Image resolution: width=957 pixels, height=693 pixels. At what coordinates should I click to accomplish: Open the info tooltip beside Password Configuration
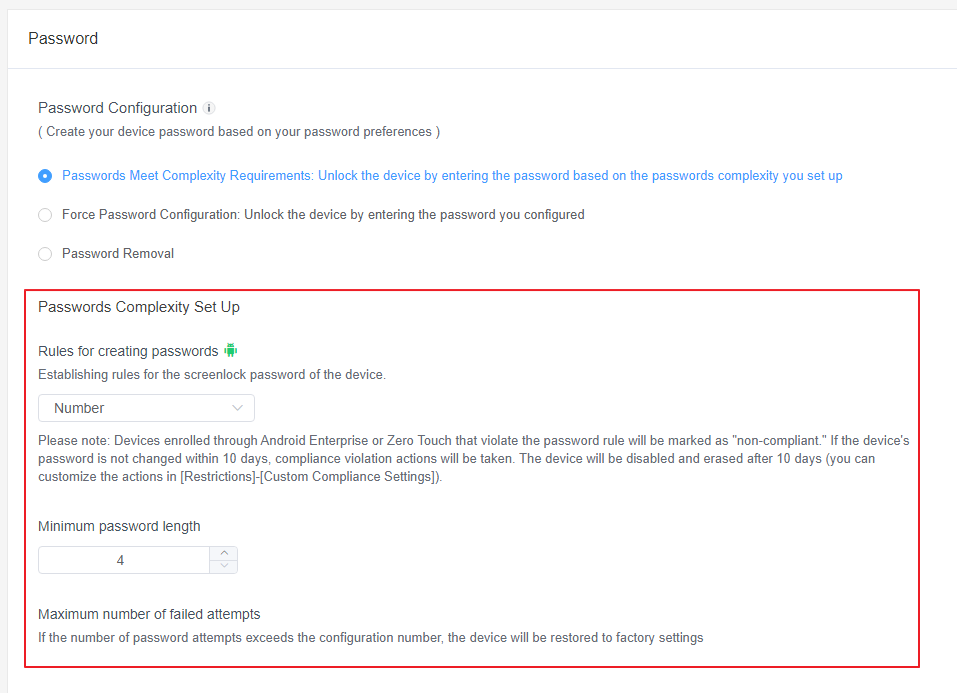(209, 107)
